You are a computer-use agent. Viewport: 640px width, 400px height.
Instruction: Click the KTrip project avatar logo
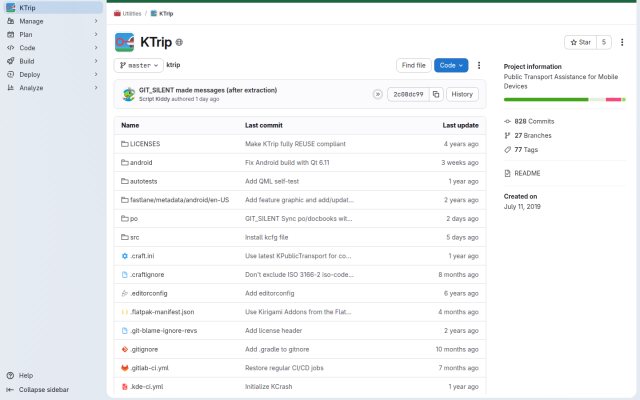124,42
